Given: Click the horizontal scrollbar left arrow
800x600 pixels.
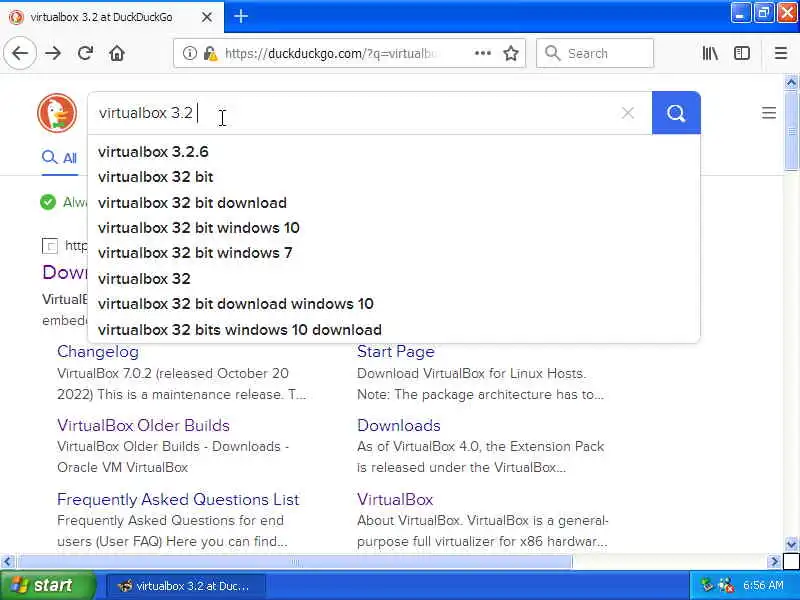Looking at the screenshot, I should (7, 562).
